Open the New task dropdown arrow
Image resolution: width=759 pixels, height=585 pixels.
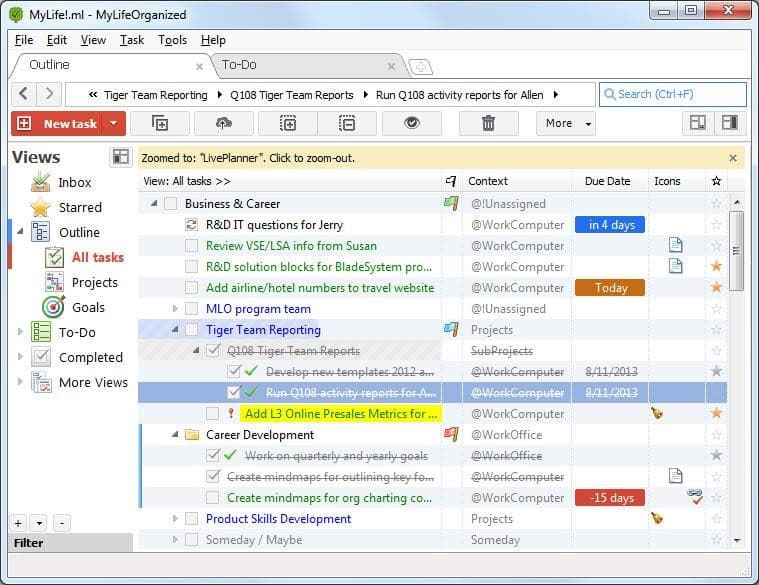click(x=114, y=123)
